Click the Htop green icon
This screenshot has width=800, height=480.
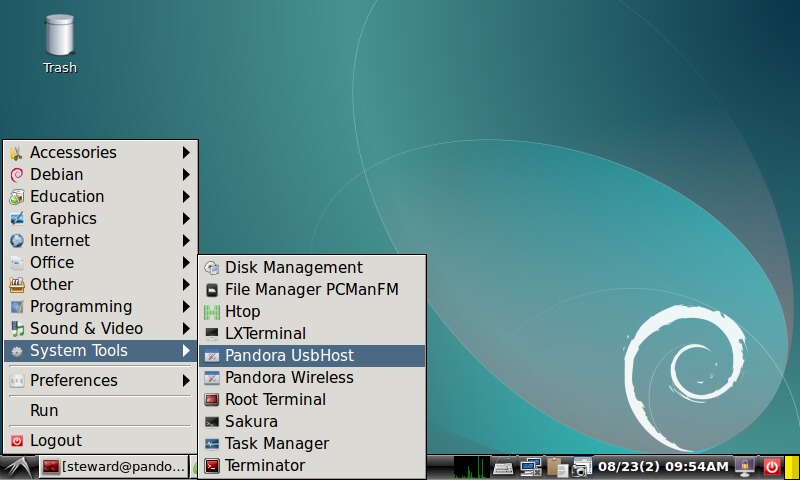pyautogui.click(x=212, y=312)
